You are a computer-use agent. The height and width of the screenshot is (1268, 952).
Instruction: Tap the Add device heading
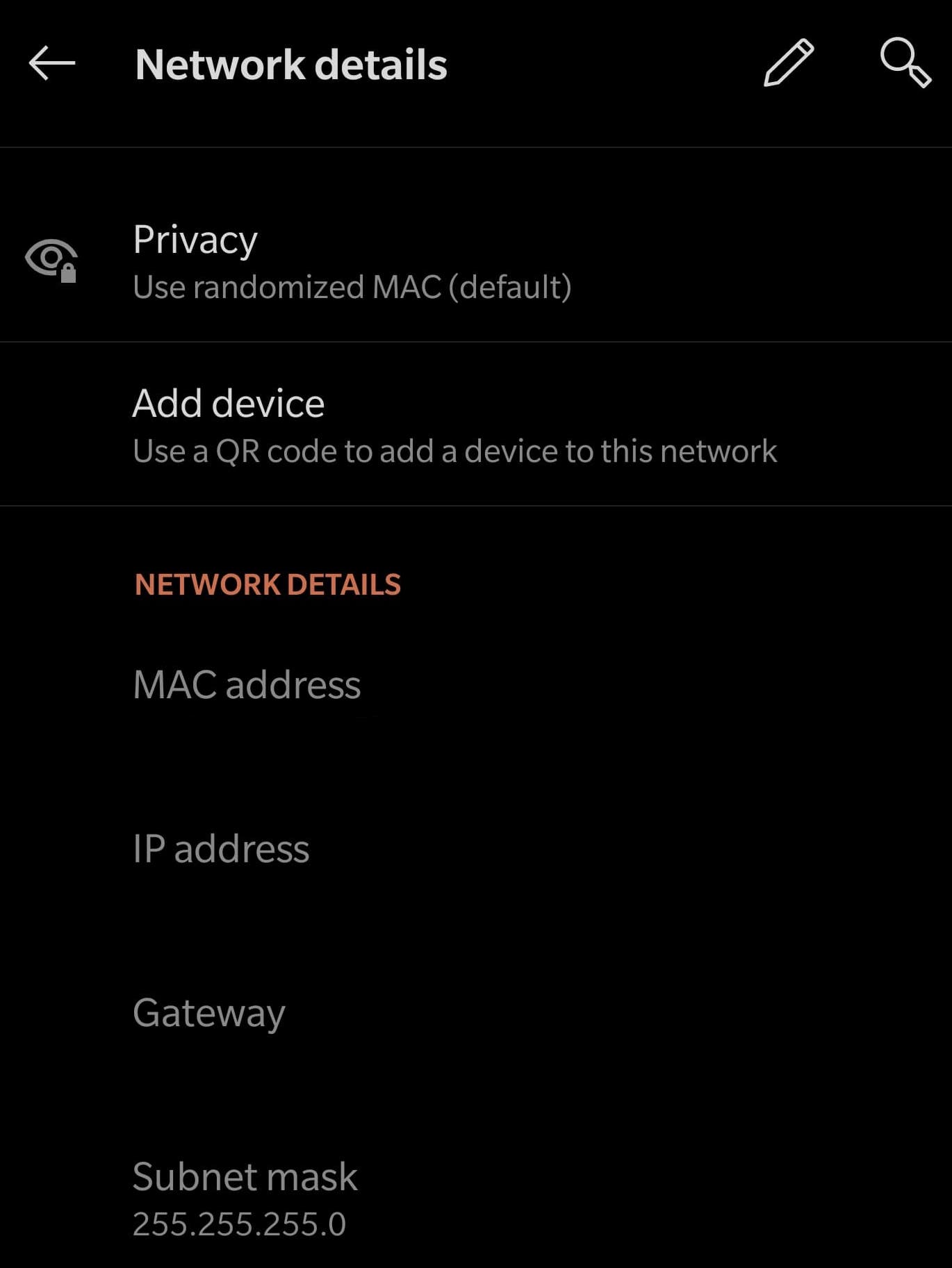coord(228,403)
